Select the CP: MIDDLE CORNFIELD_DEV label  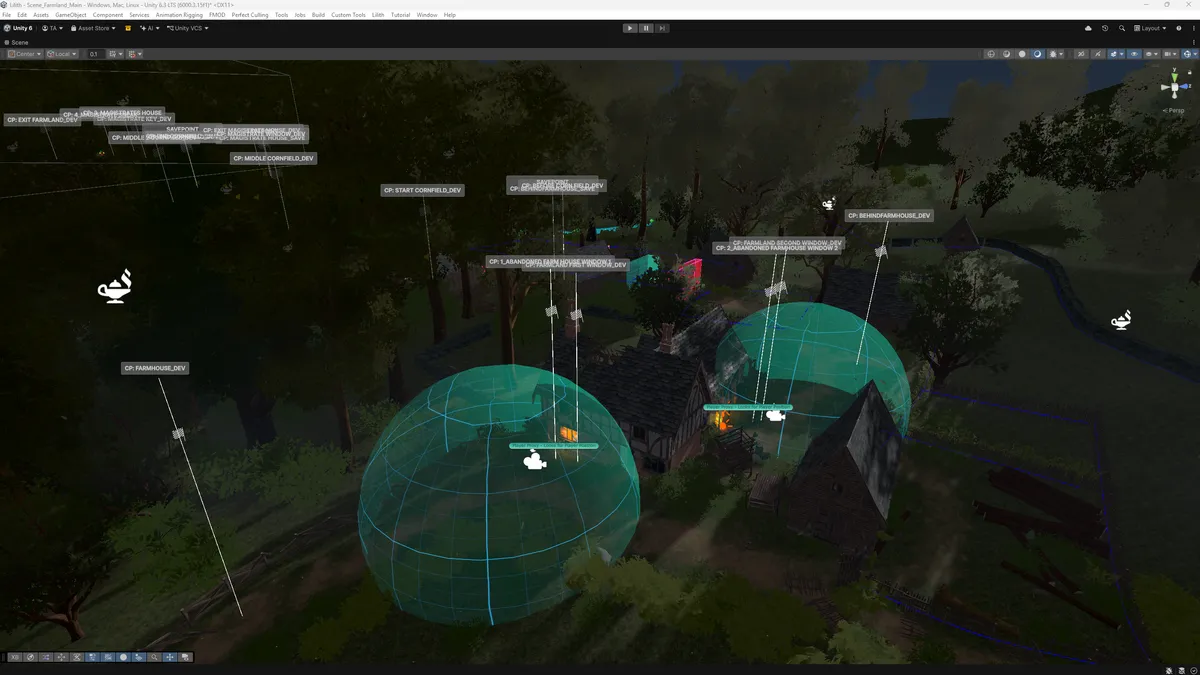tap(273, 158)
